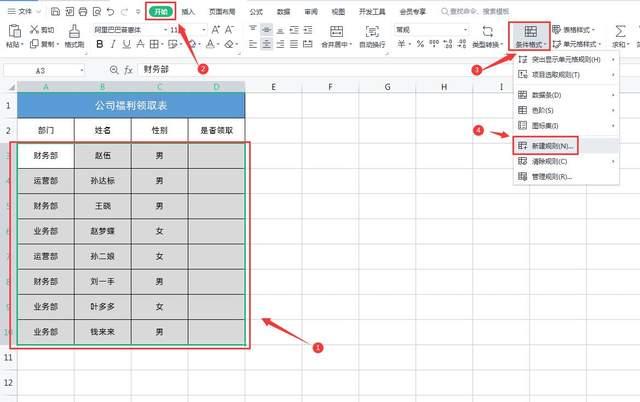
Task: Click the Paste (粘贴) clipboard icon
Action: pos(15,31)
